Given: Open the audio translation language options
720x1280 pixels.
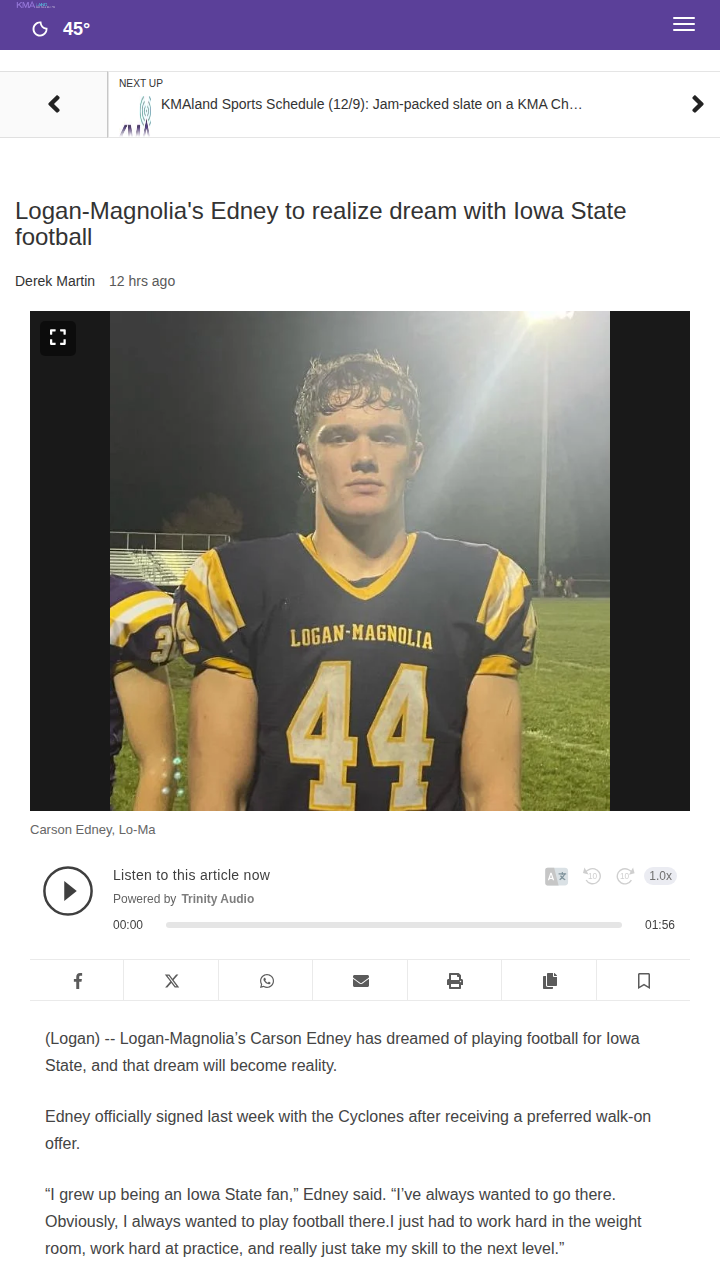Looking at the screenshot, I should (x=556, y=876).
